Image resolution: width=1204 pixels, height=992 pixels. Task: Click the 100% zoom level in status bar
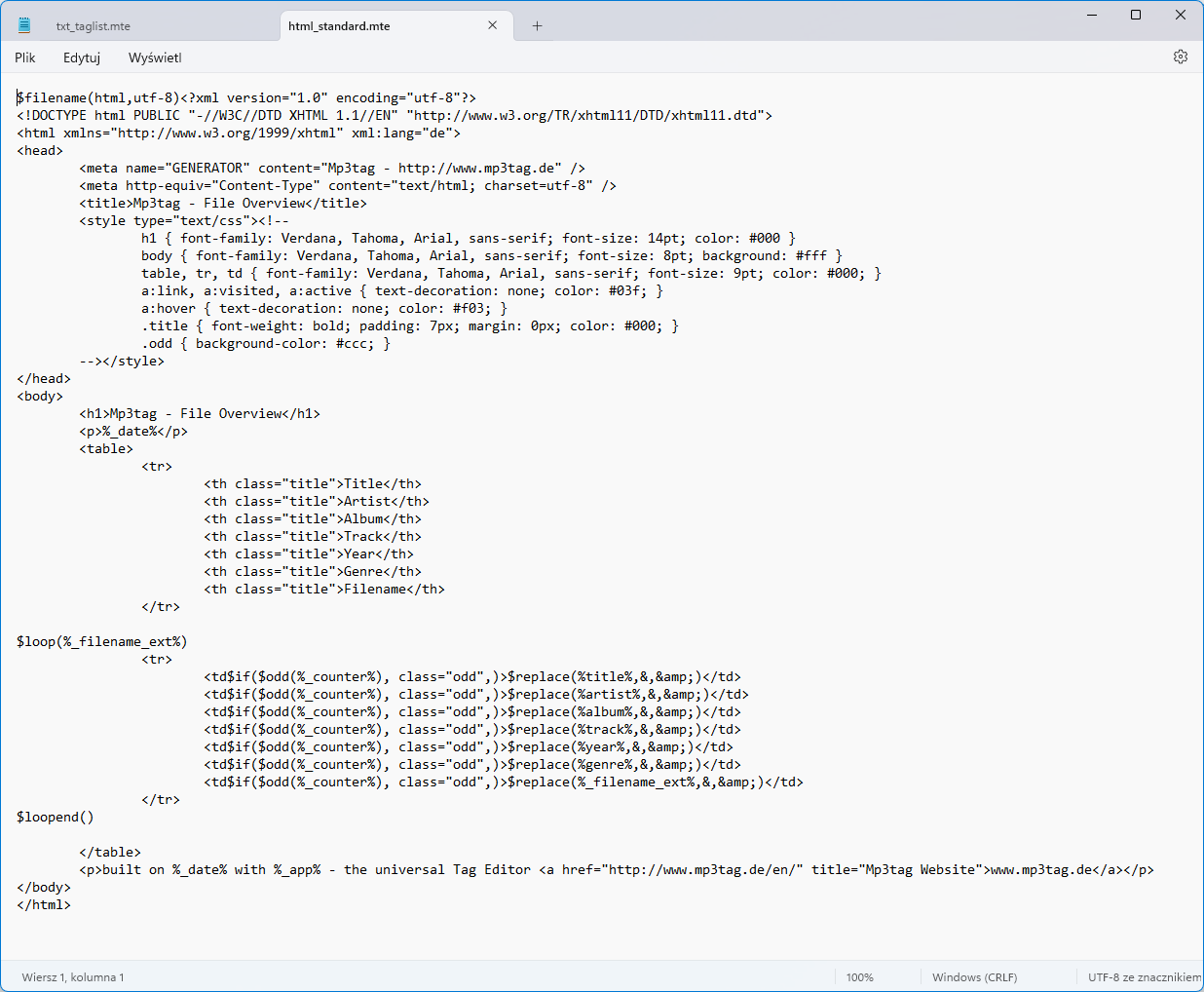[x=860, y=977]
